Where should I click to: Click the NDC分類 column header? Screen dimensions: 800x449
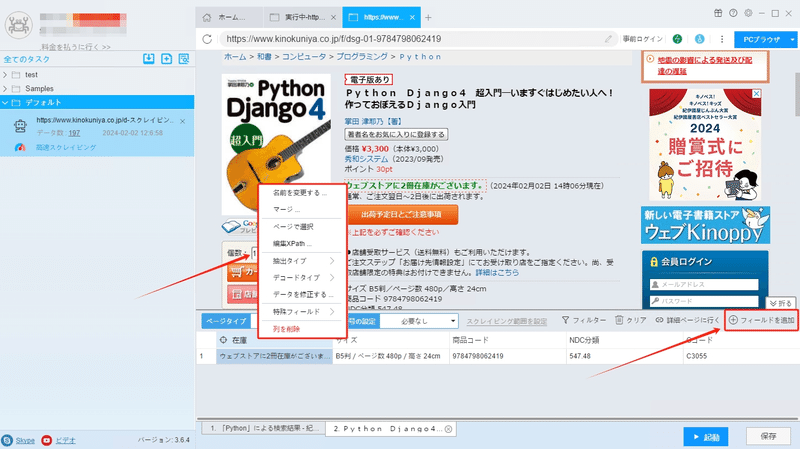point(624,340)
